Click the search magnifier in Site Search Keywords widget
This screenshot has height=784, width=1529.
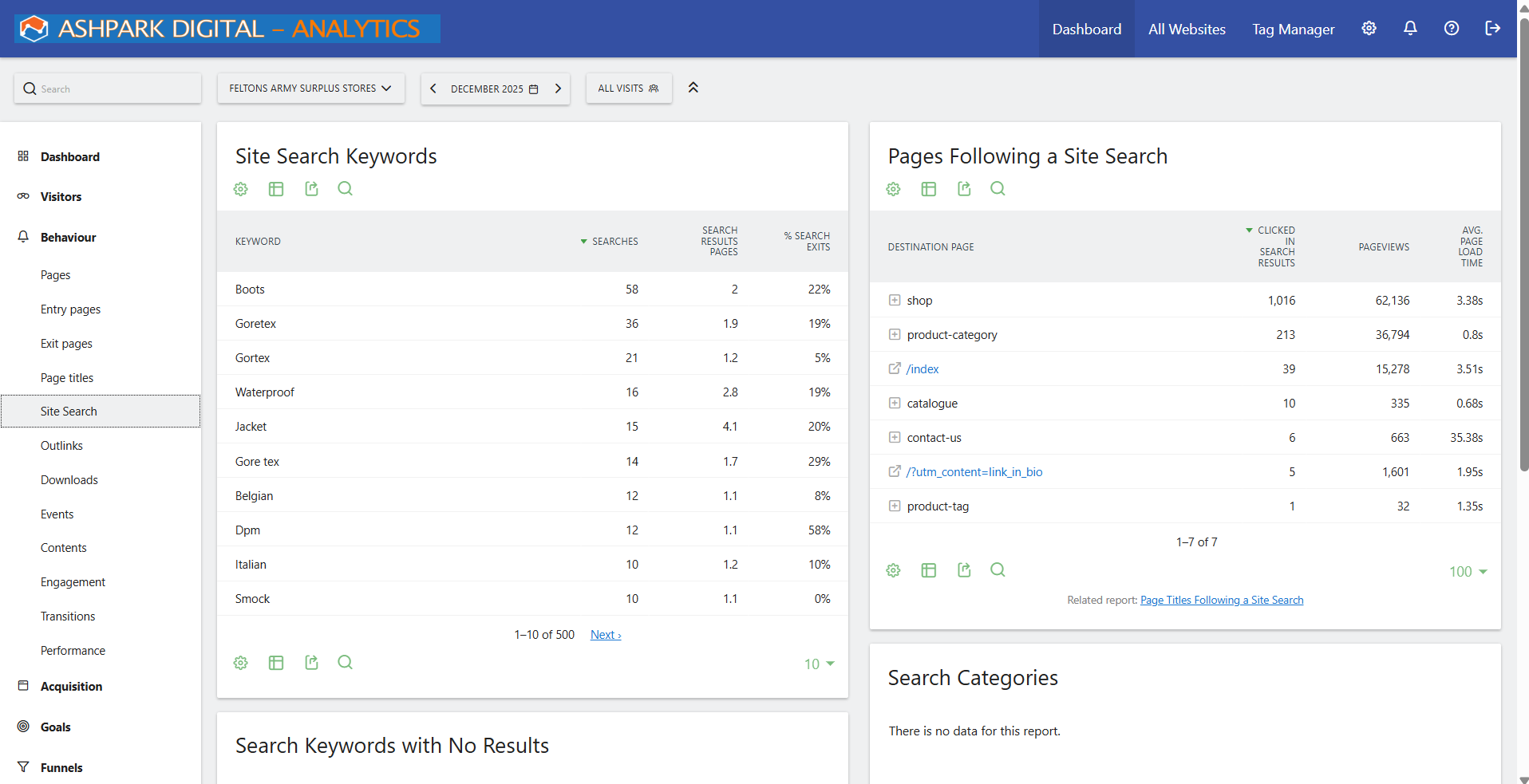tap(345, 189)
